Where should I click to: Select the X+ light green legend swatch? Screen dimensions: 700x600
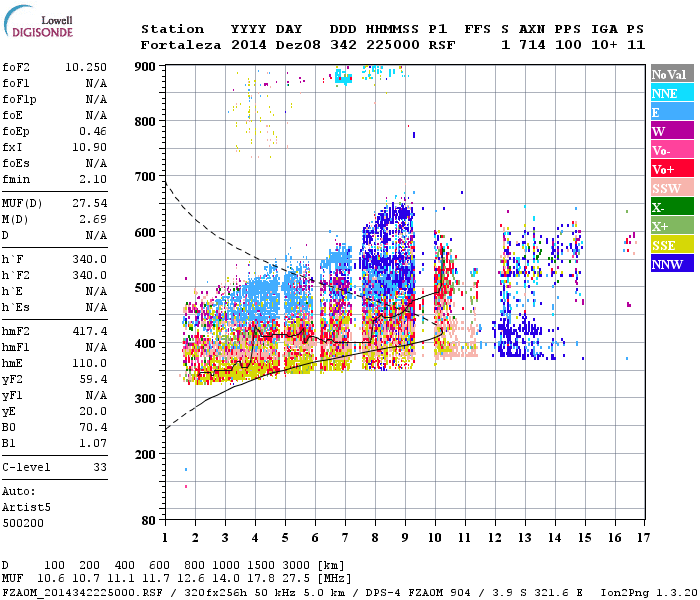pos(672,225)
